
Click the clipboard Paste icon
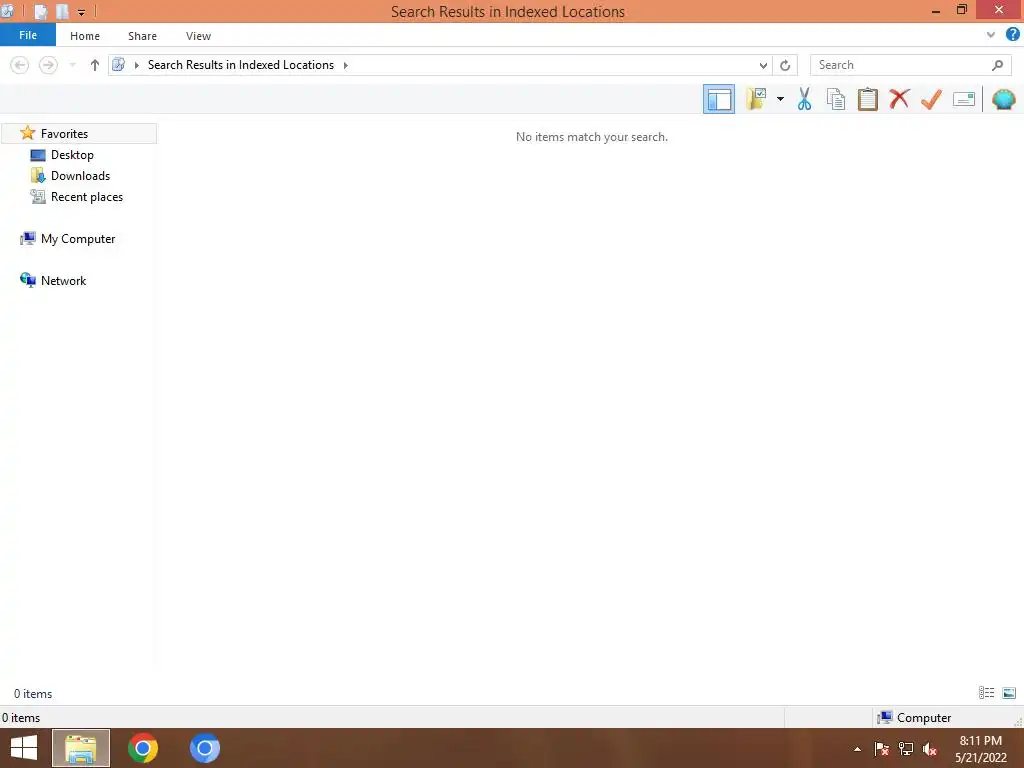tap(867, 99)
